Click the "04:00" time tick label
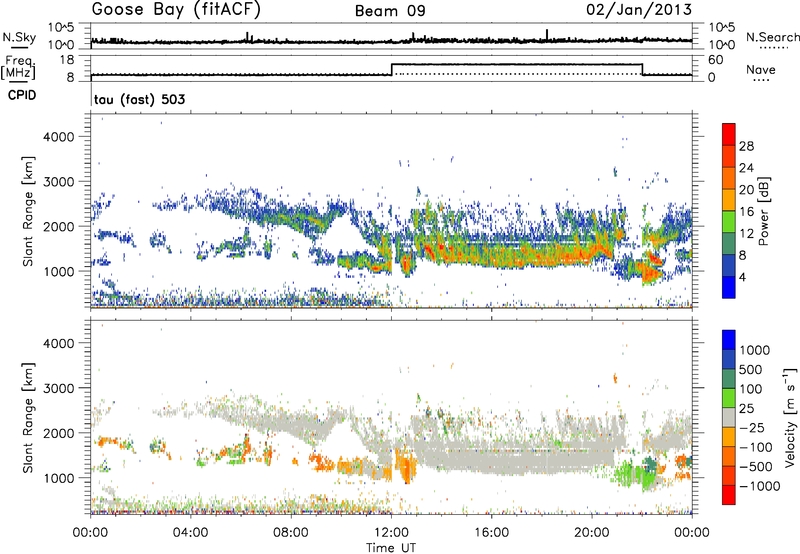 (191, 533)
